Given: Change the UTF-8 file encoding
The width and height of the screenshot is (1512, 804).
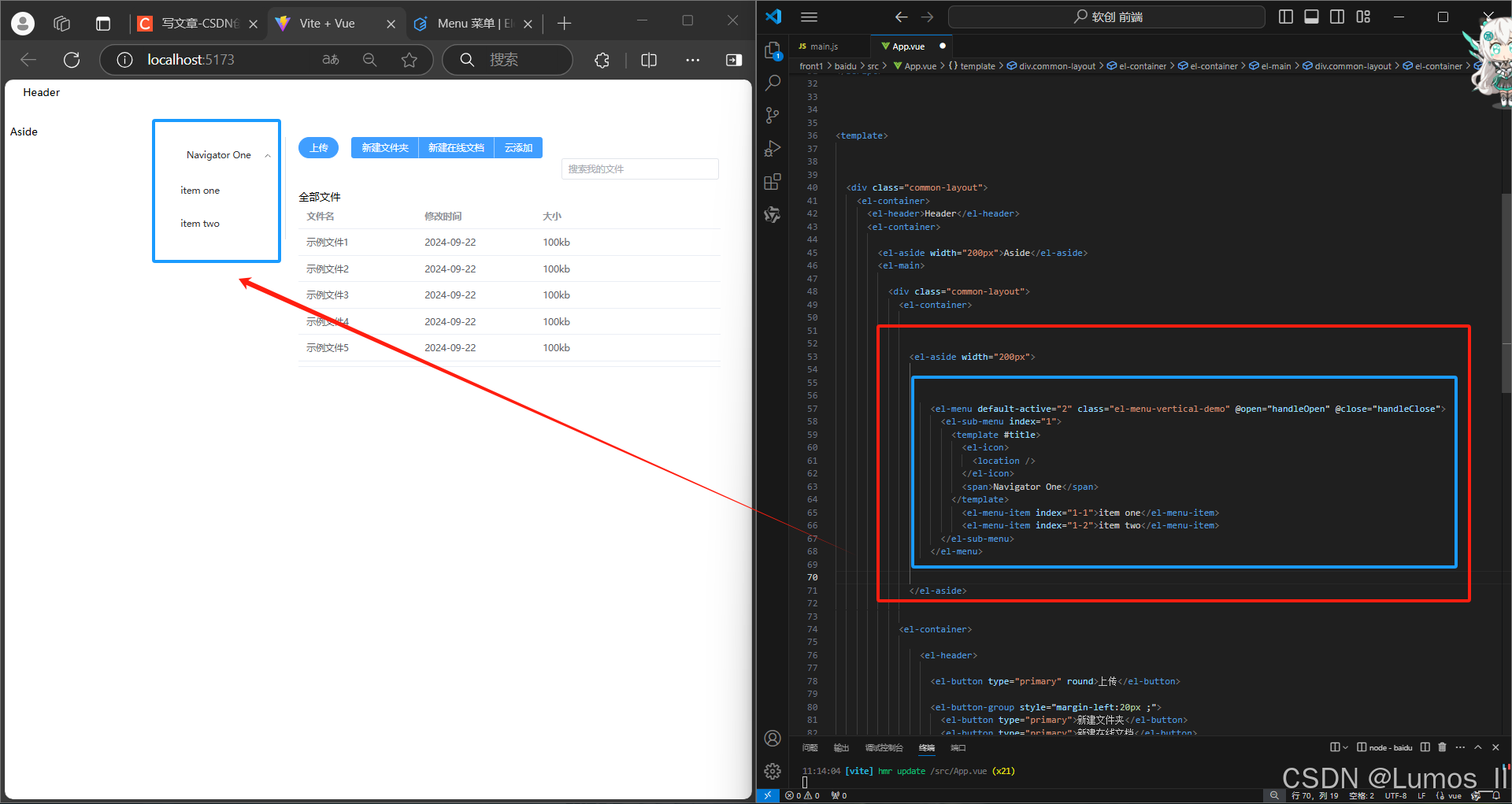Looking at the screenshot, I should coord(1395,796).
